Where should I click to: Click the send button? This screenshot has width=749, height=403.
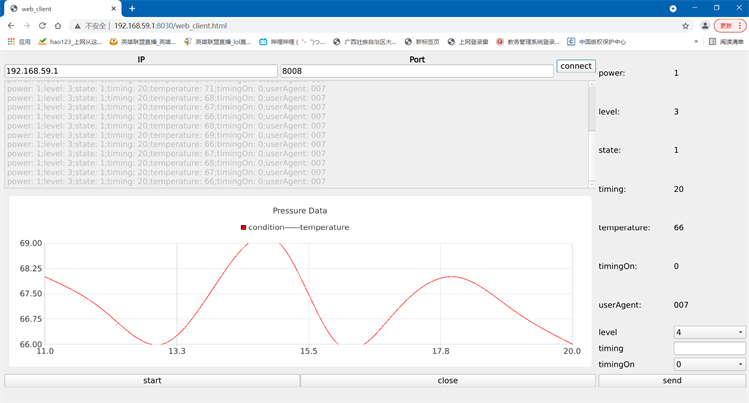pyautogui.click(x=672, y=380)
